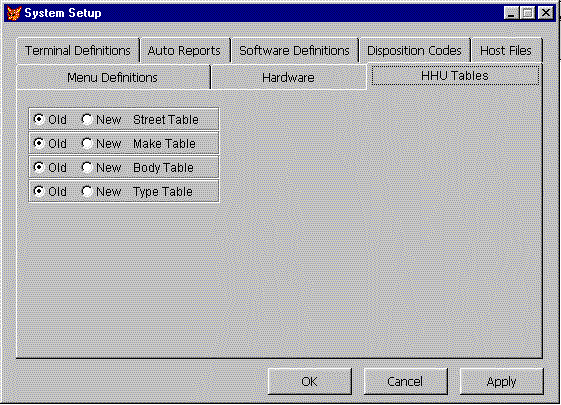The height and width of the screenshot is (405, 561).
Task: Go to the Disposition Codes tab
Action: pos(414,50)
